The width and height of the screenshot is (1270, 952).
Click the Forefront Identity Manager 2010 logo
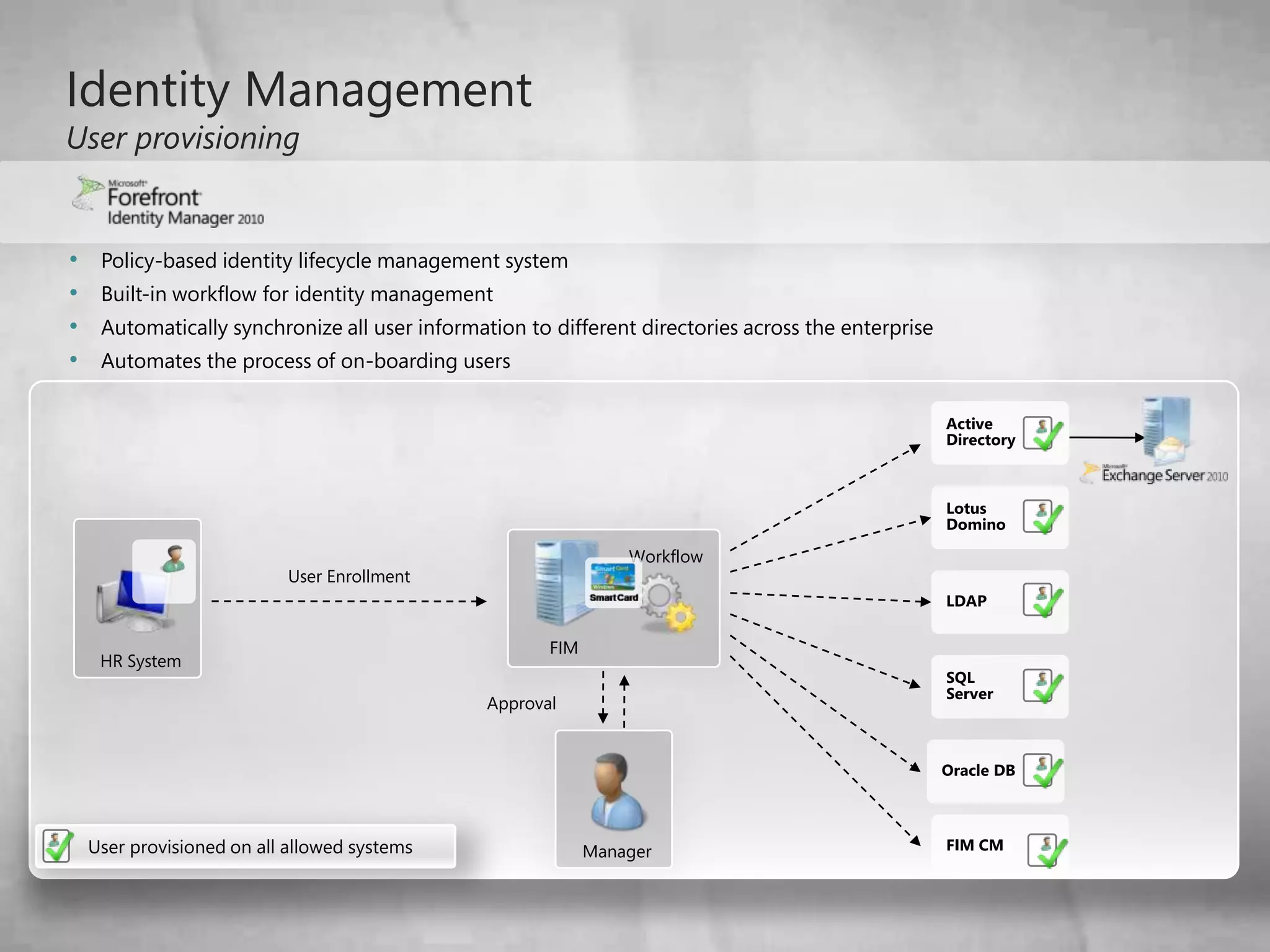(168, 201)
